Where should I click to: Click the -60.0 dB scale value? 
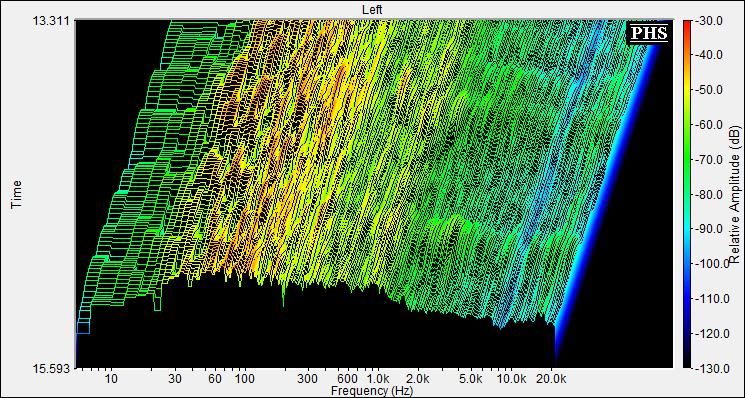click(x=709, y=125)
